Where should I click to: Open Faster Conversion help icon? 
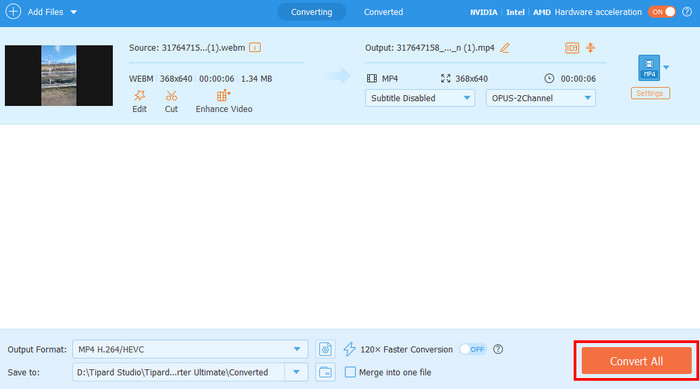(x=498, y=349)
